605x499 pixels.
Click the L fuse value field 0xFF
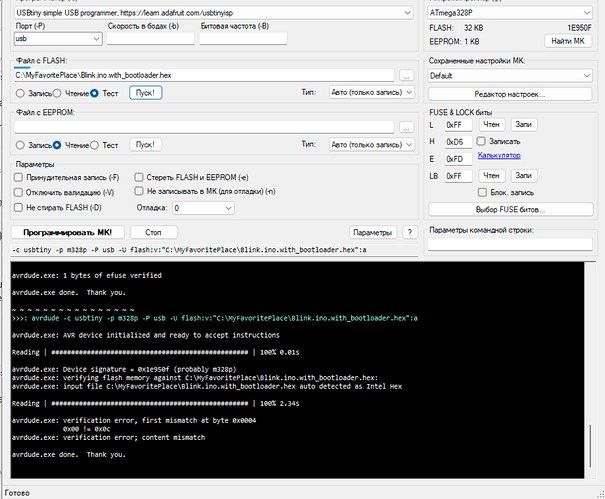click(x=458, y=125)
